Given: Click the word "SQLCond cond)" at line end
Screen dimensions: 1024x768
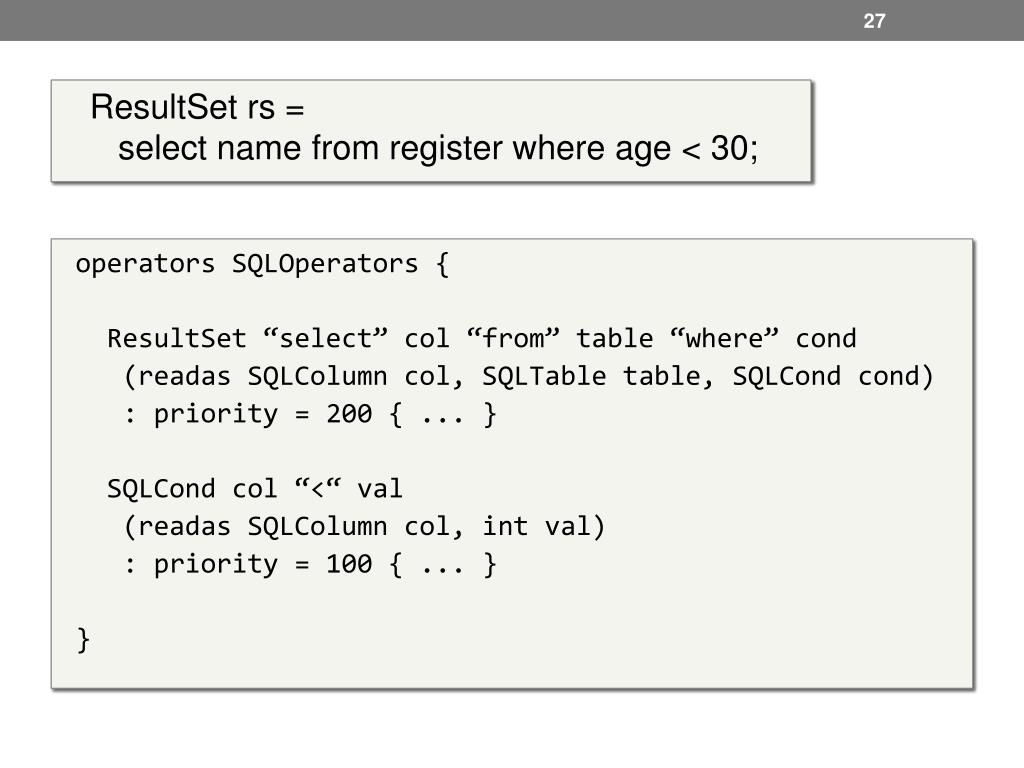Looking at the screenshot, I should 833,376.
